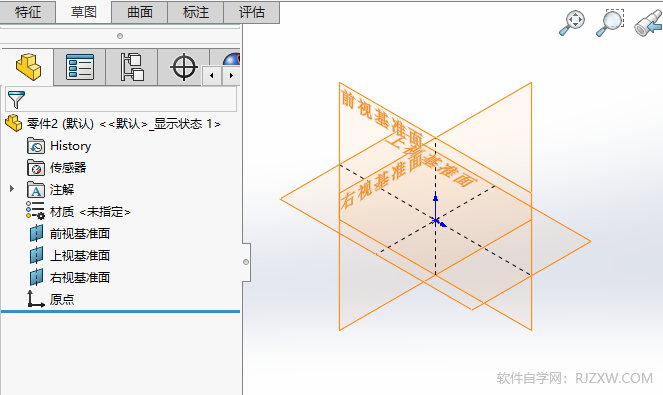663x395 pixels.
Task: Click the 原点 origin axis icon
Action: pos(36,299)
